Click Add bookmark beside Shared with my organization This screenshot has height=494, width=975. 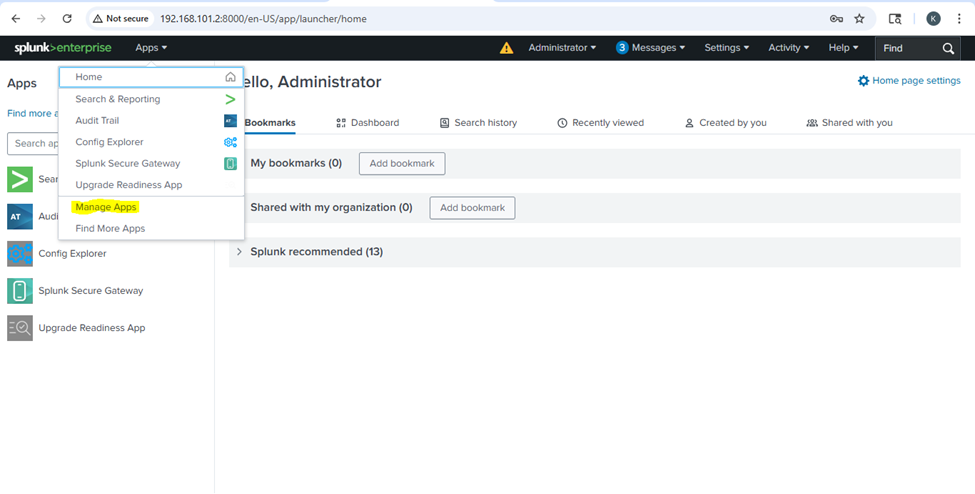coord(473,208)
